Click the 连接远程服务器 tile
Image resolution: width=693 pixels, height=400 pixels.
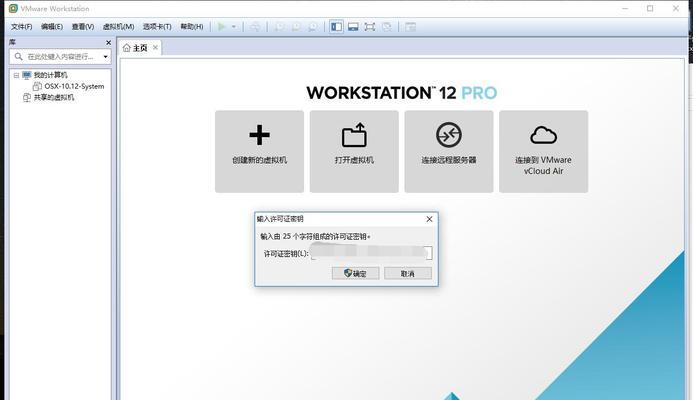[449, 152]
